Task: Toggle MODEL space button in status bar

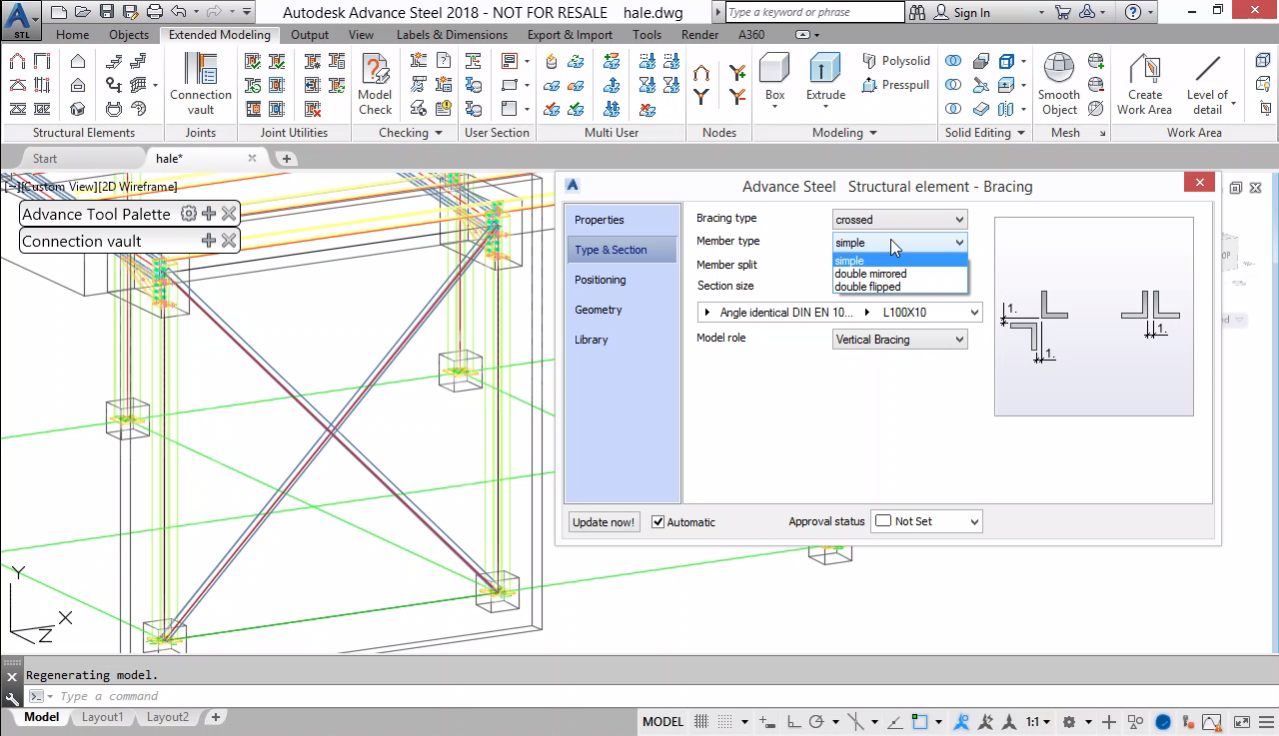Action: tap(663, 721)
